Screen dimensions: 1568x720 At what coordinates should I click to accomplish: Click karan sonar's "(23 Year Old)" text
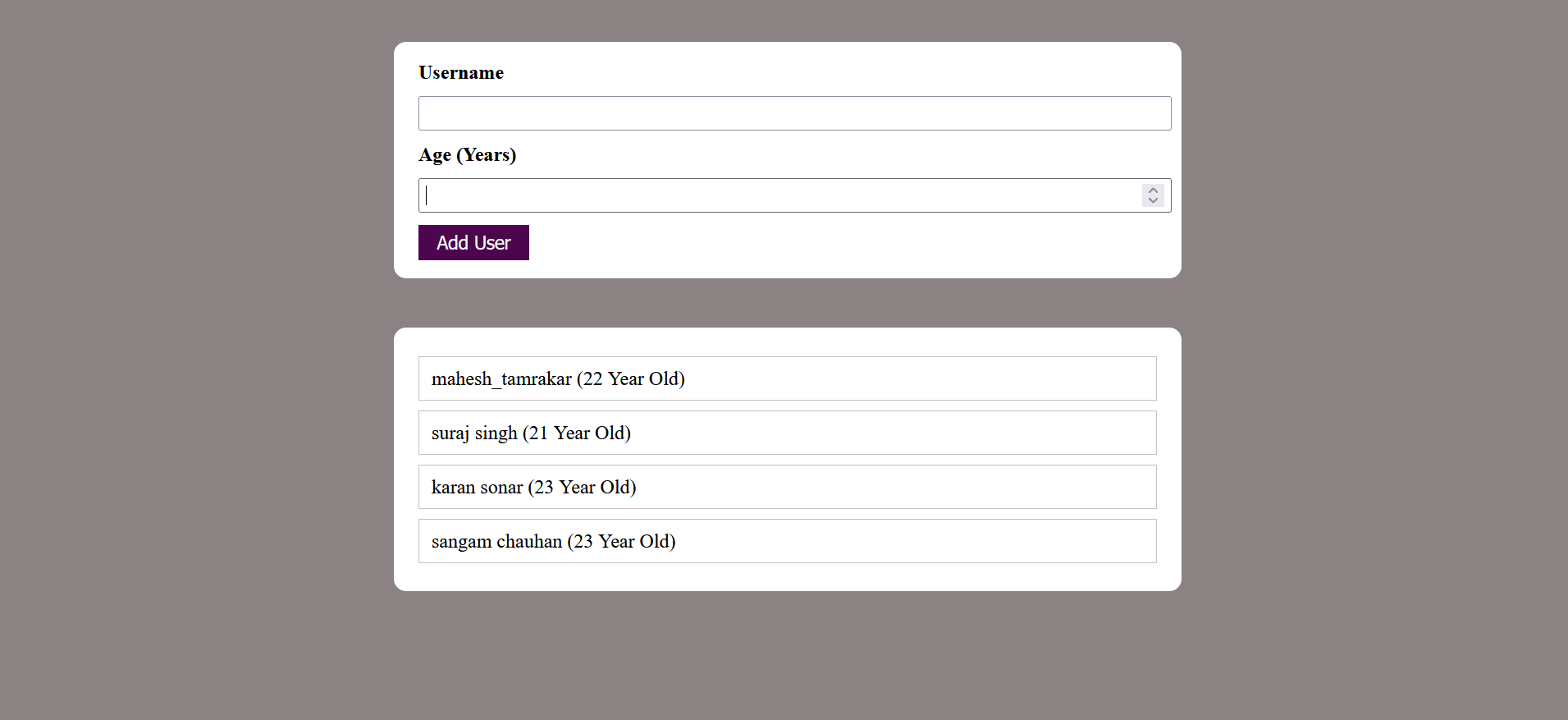[582, 488]
